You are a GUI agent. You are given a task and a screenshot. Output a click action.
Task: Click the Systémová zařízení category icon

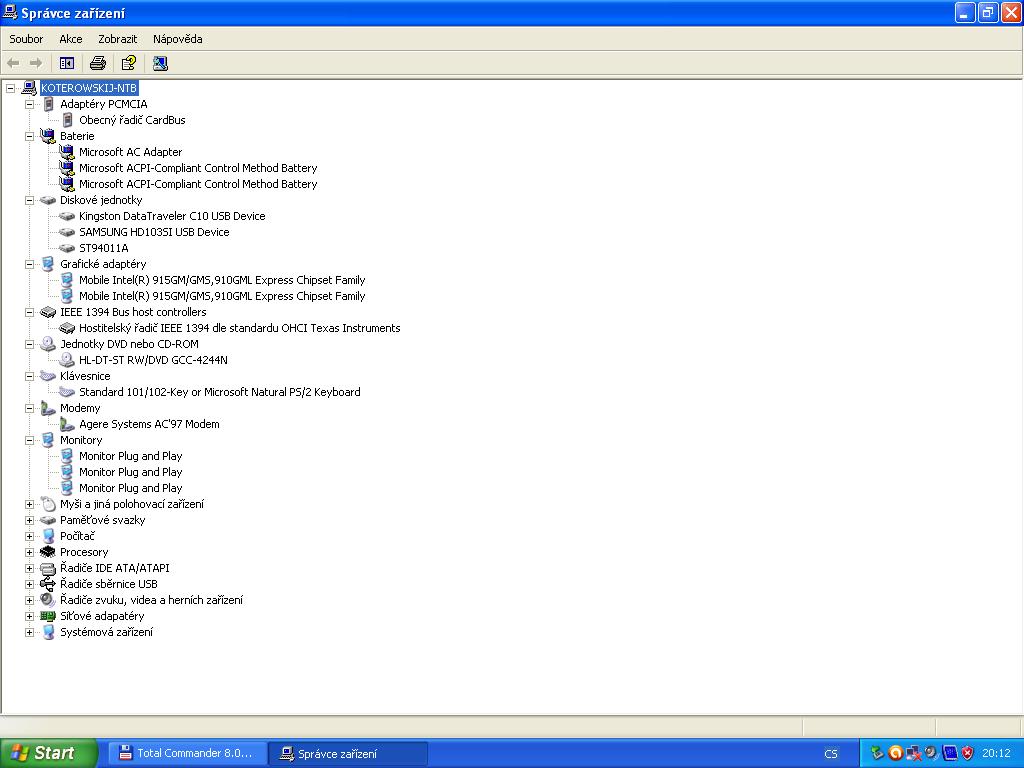(x=48, y=632)
